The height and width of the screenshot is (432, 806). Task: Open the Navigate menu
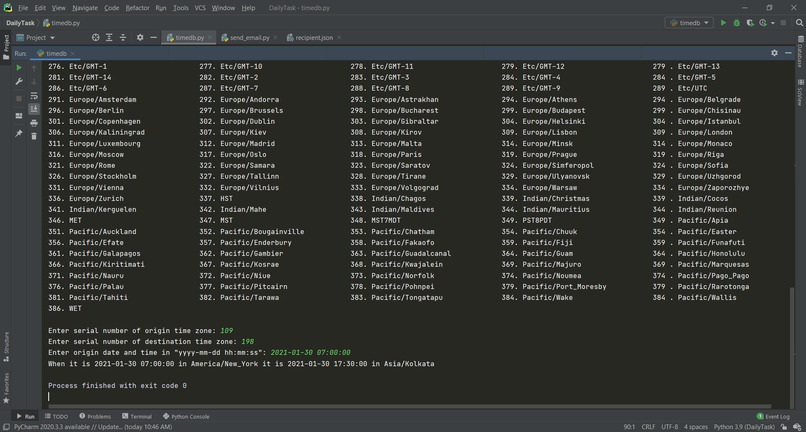pyautogui.click(x=85, y=8)
